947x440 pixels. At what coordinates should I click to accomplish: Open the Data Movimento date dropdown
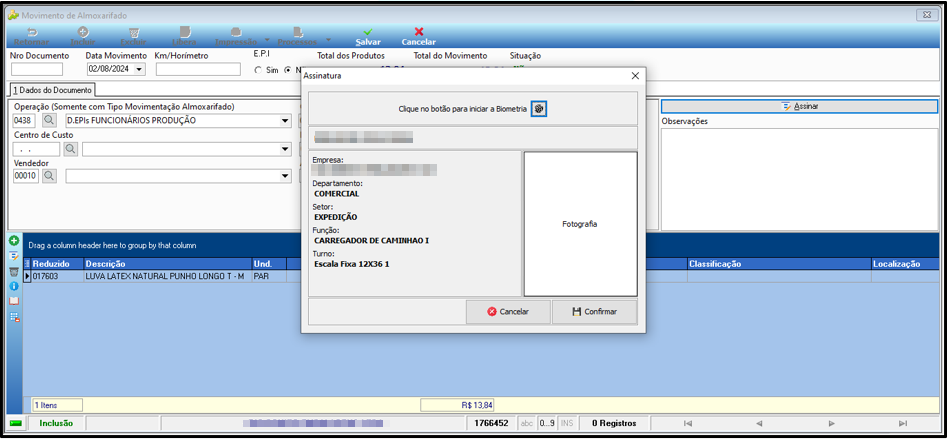140,69
